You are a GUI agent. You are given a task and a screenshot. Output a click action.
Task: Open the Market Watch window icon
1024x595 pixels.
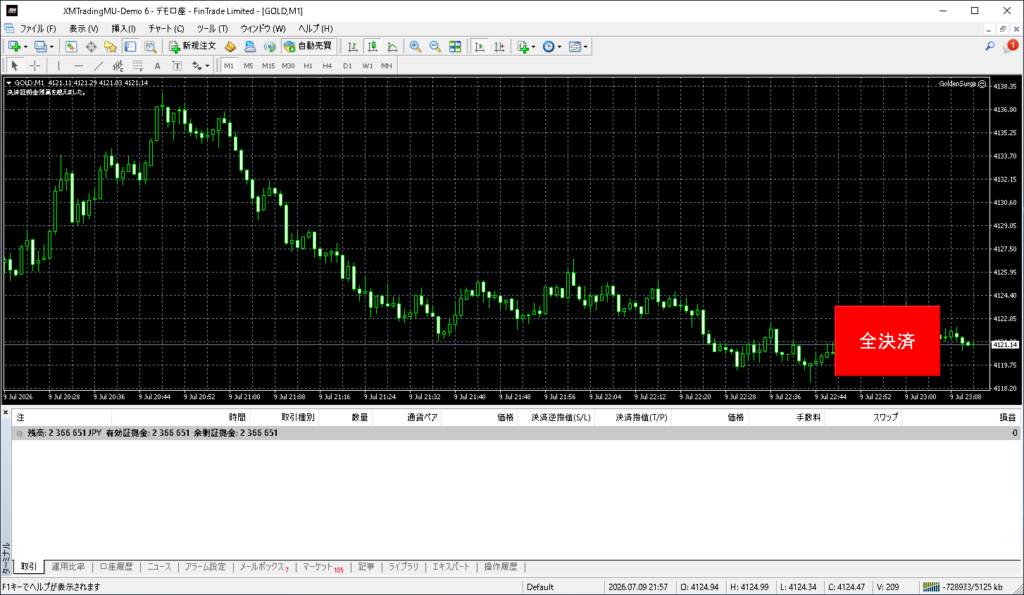pos(71,46)
